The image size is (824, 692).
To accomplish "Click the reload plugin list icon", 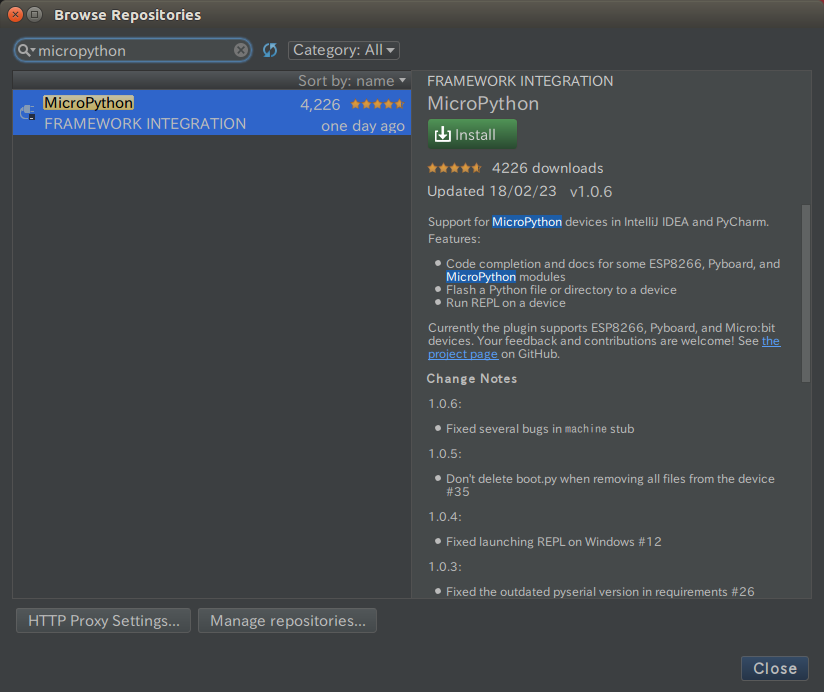I will tap(270, 50).
